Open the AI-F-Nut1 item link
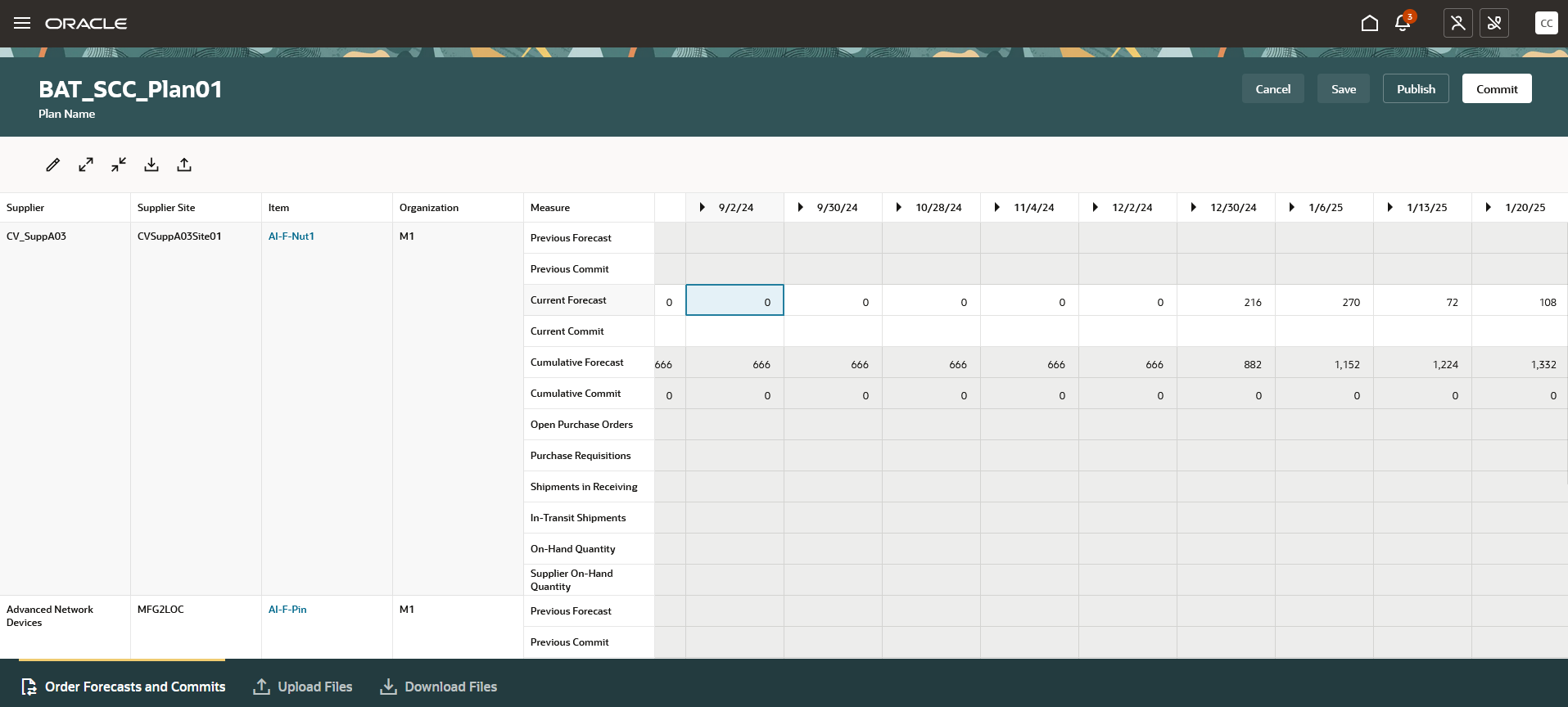Viewport: 1568px width, 707px height. click(x=291, y=236)
